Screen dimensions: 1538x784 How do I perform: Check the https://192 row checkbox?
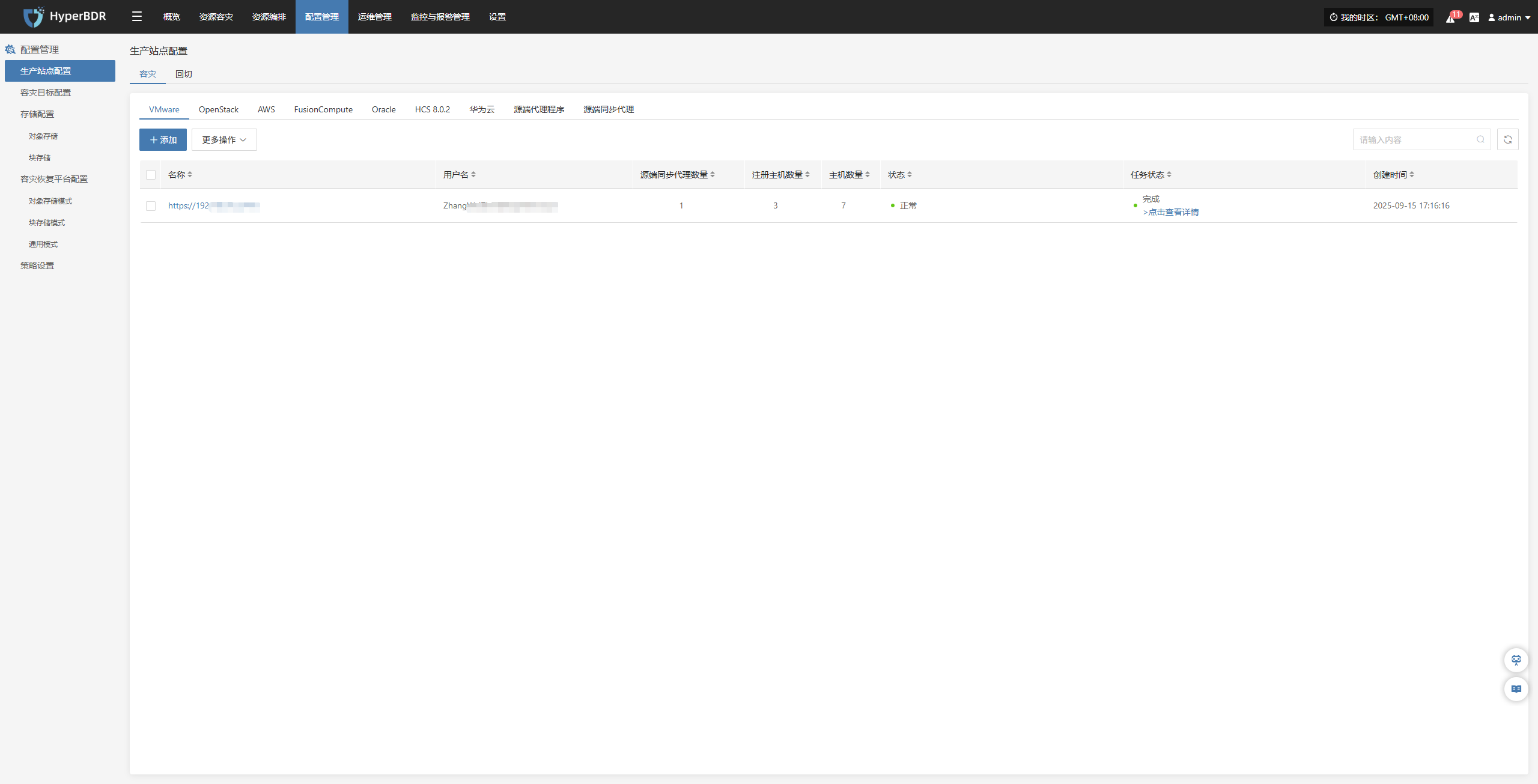coord(151,206)
